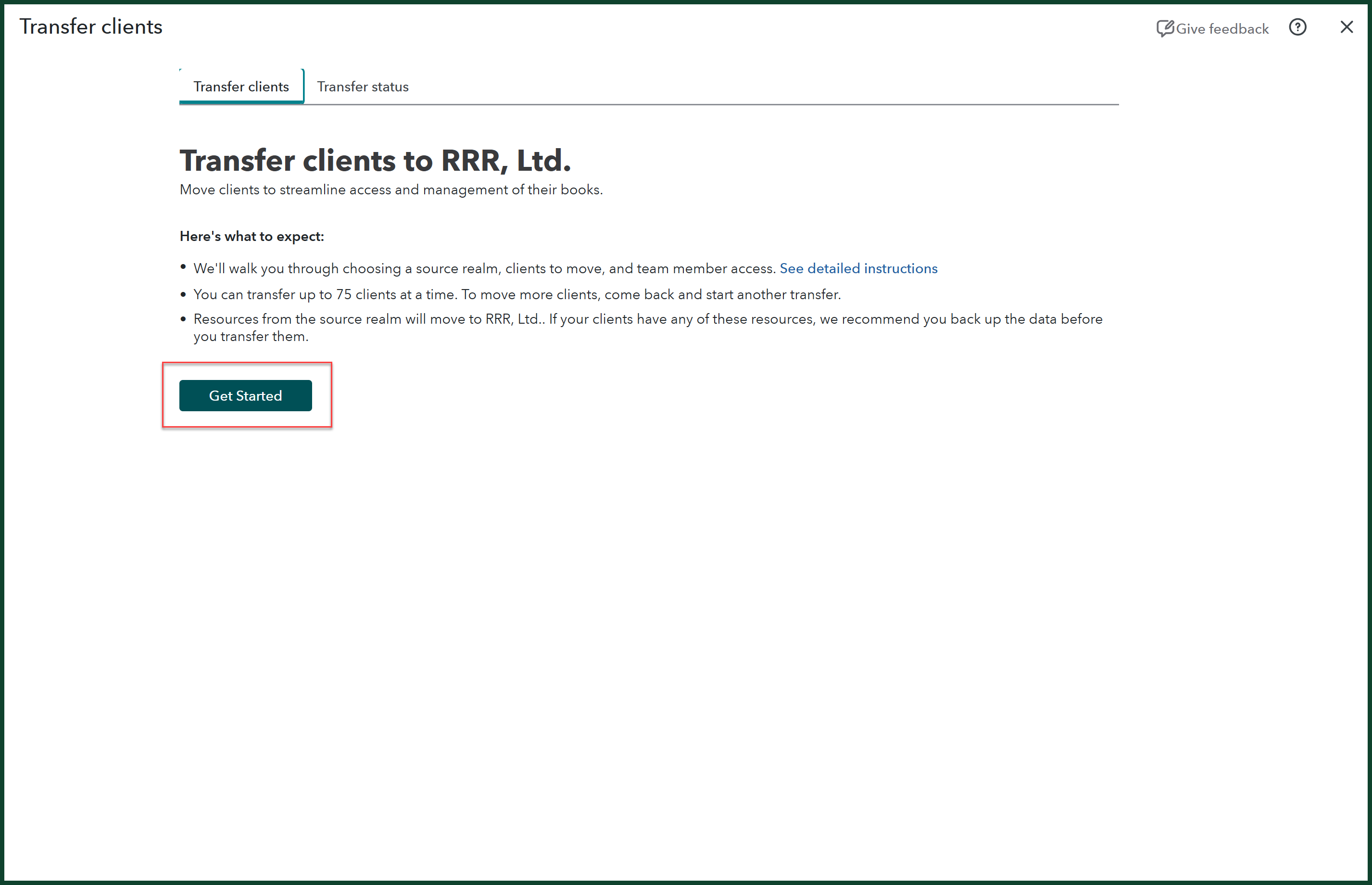Click the bullet about choosing a source realm

click(x=484, y=268)
